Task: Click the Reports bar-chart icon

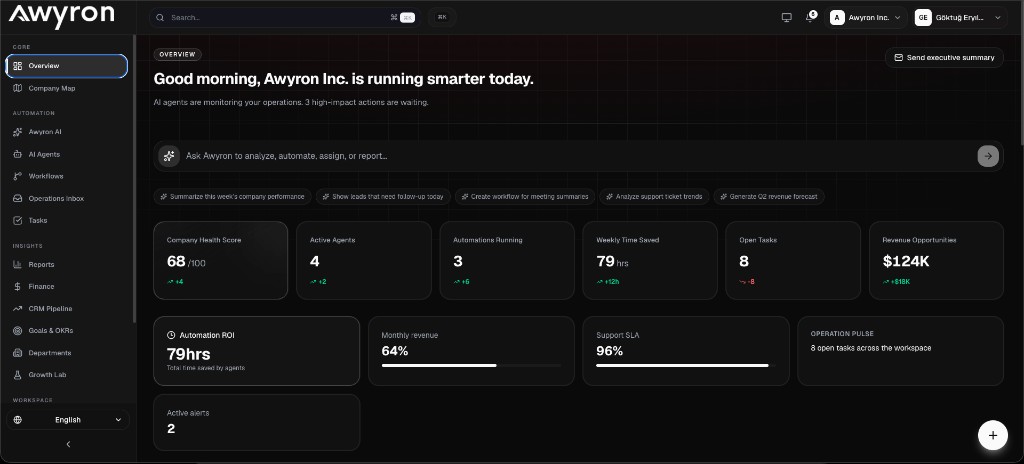Action: point(18,265)
